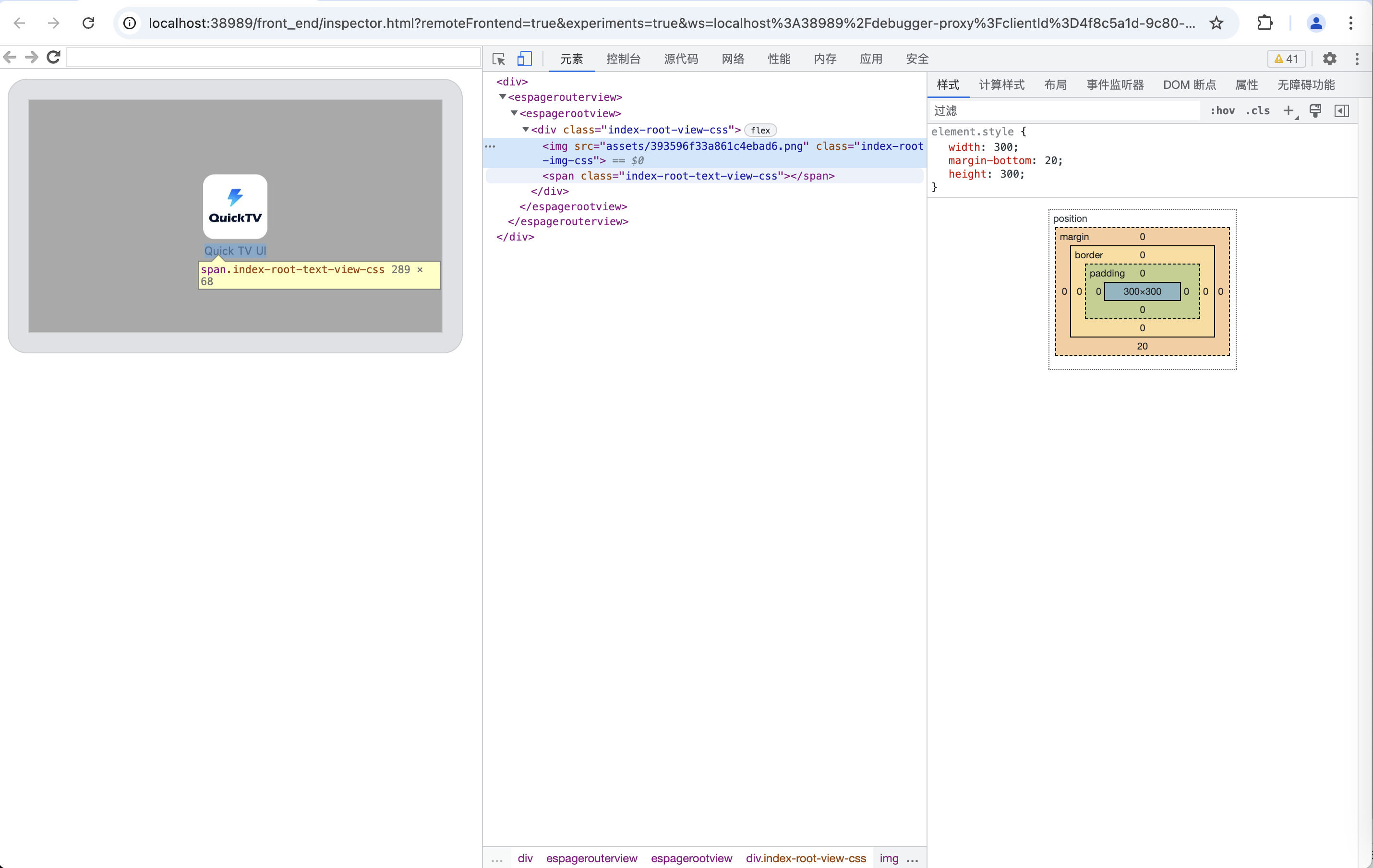Click the Chrome address bar URL

coord(672,23)
